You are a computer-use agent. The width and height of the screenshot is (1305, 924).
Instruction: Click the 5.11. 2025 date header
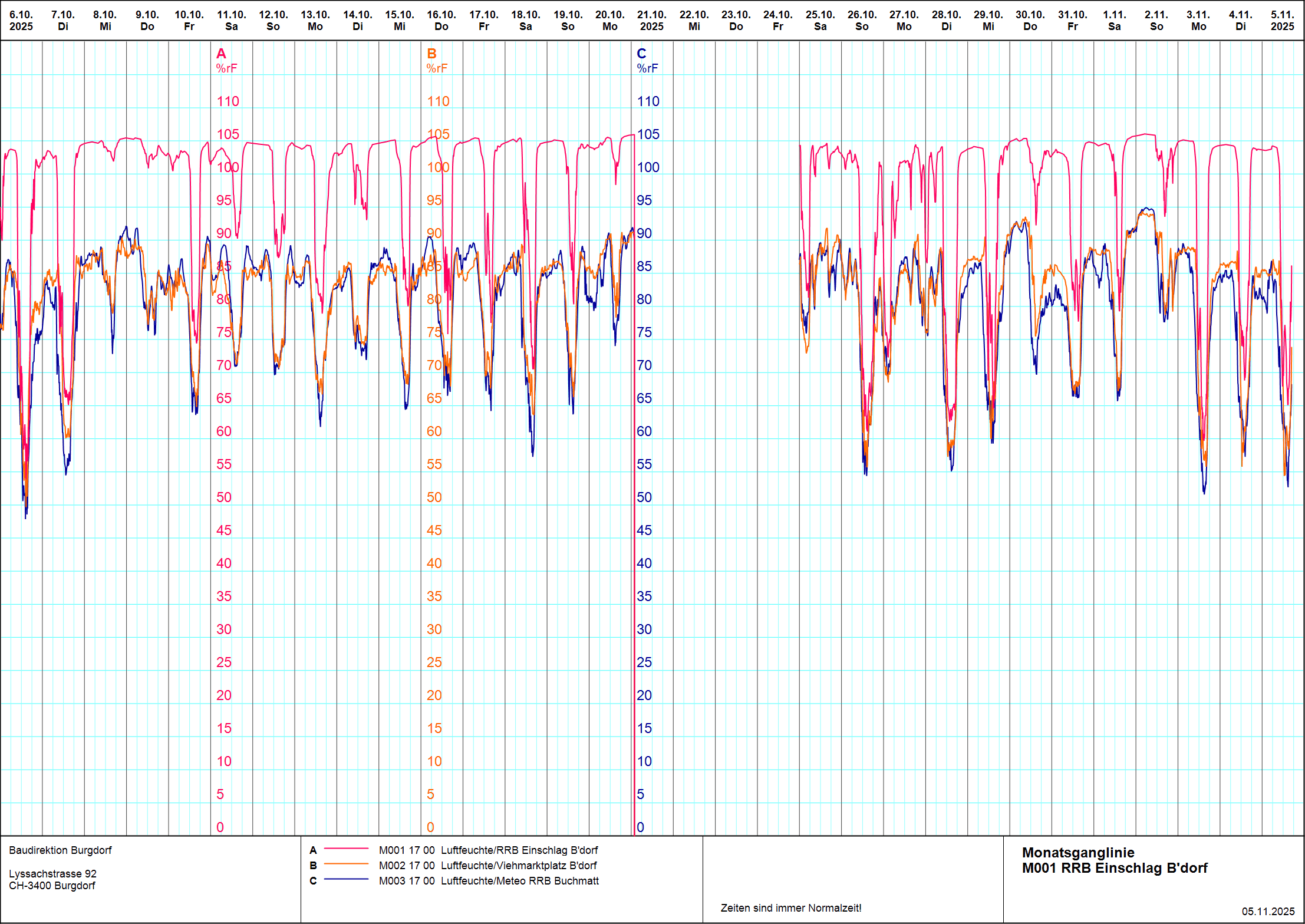pyautogui.click(x=1283, y=21)
